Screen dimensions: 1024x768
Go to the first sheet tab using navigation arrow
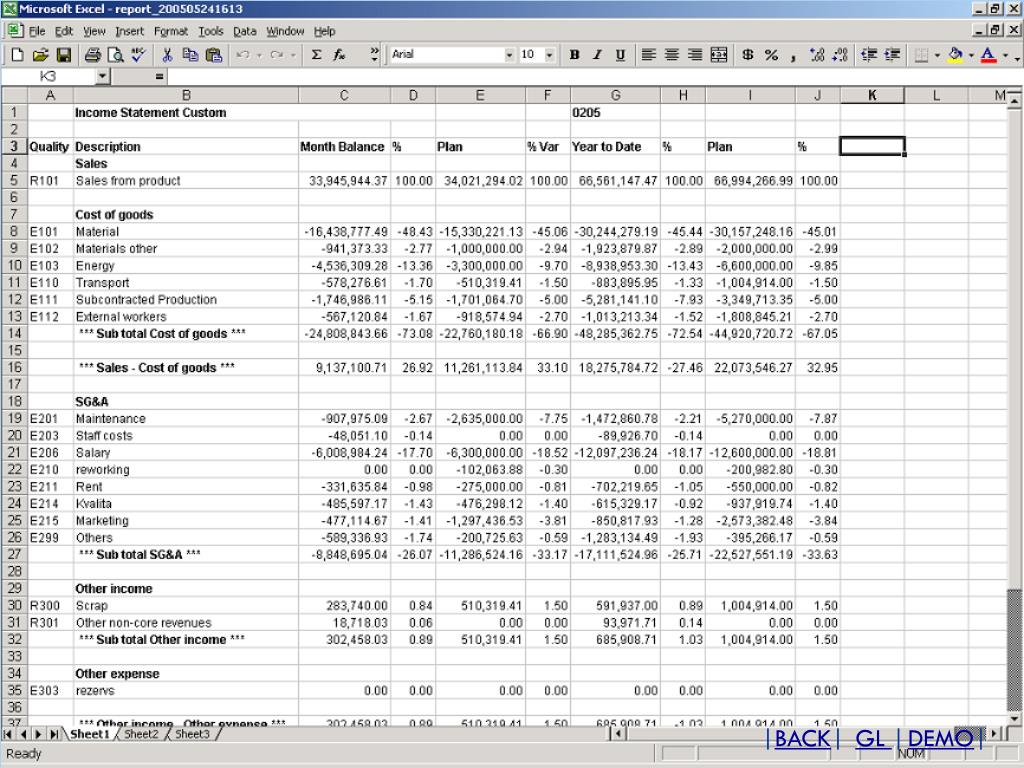tap(8, 735)
